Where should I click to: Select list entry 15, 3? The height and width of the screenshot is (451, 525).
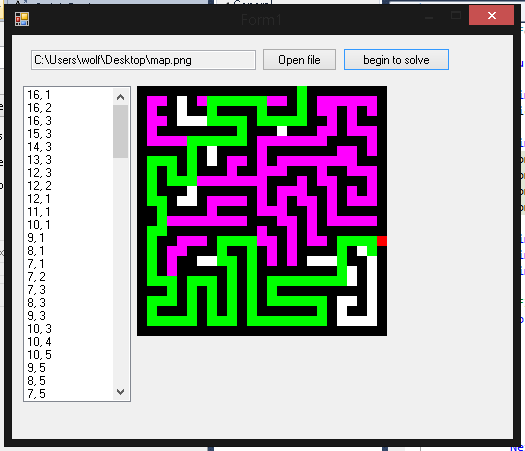(x=39, y=134)
